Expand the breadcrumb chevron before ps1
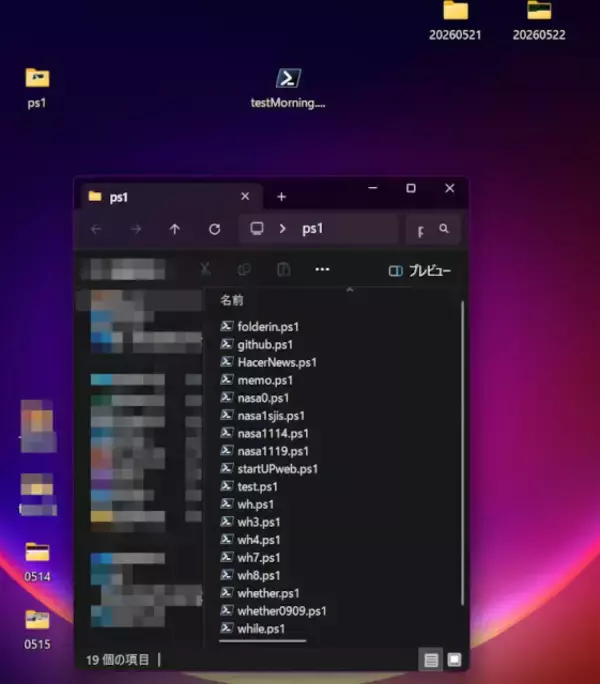Viewport: 600px width, 684px height. coord(282,229)
